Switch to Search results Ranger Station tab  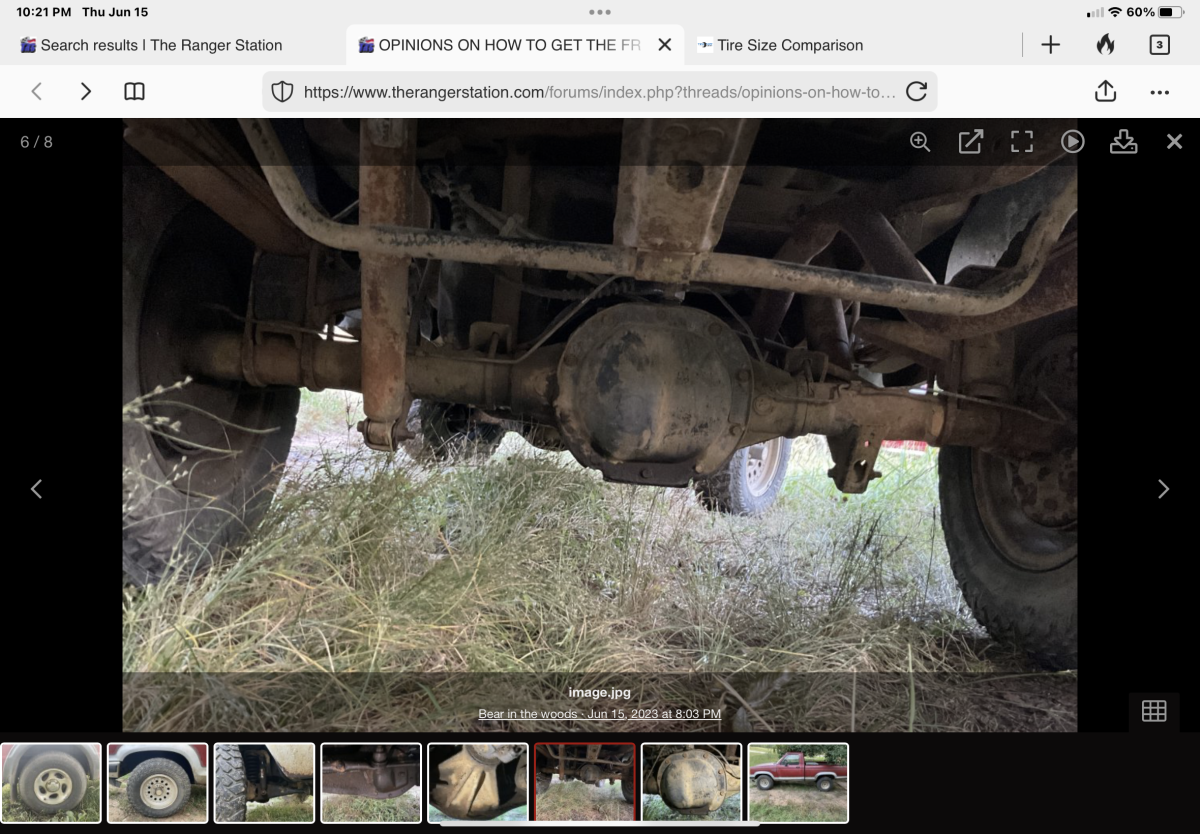(x=150, y=45)
